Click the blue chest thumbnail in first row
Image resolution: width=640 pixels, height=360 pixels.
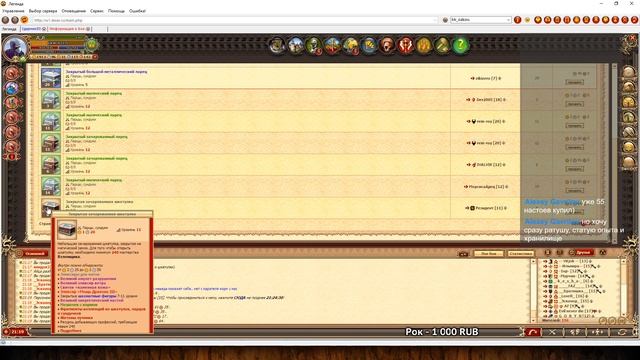51,78
